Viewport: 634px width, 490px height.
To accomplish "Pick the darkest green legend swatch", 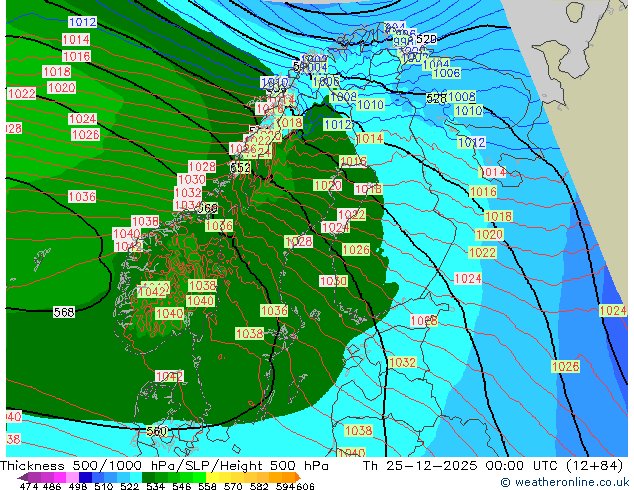I will [148, 477].
